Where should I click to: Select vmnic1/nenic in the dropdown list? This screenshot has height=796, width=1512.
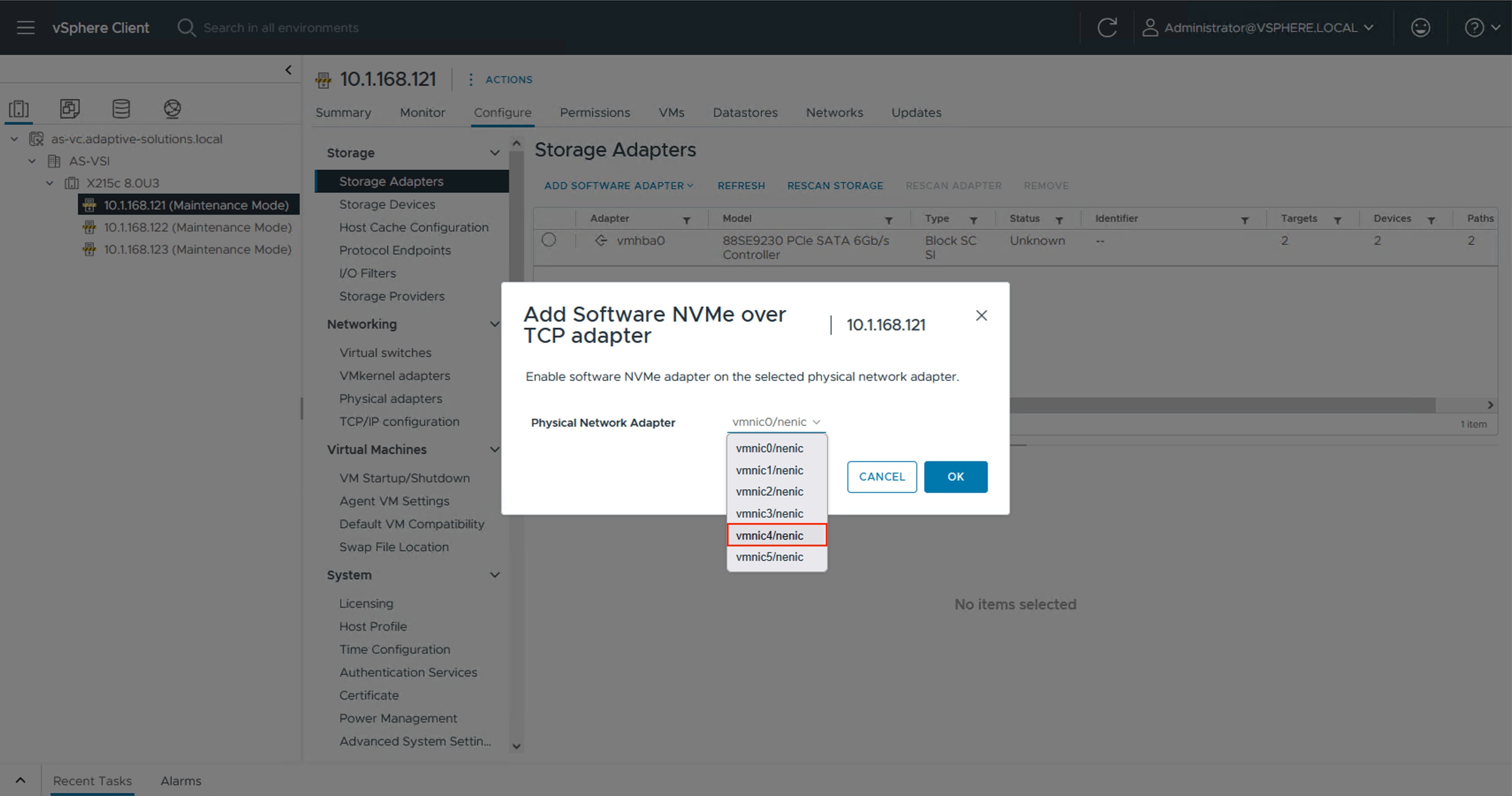click(x=770, y=470)
